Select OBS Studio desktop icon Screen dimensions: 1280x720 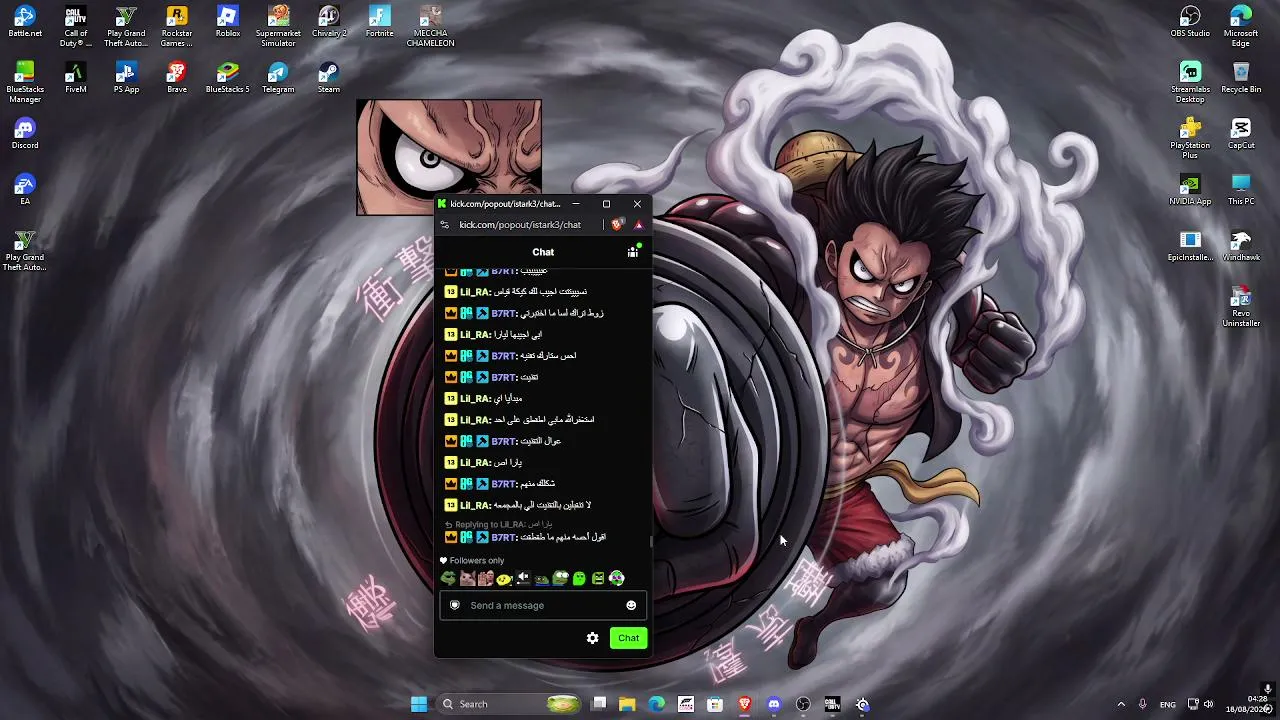(1190, 23)
